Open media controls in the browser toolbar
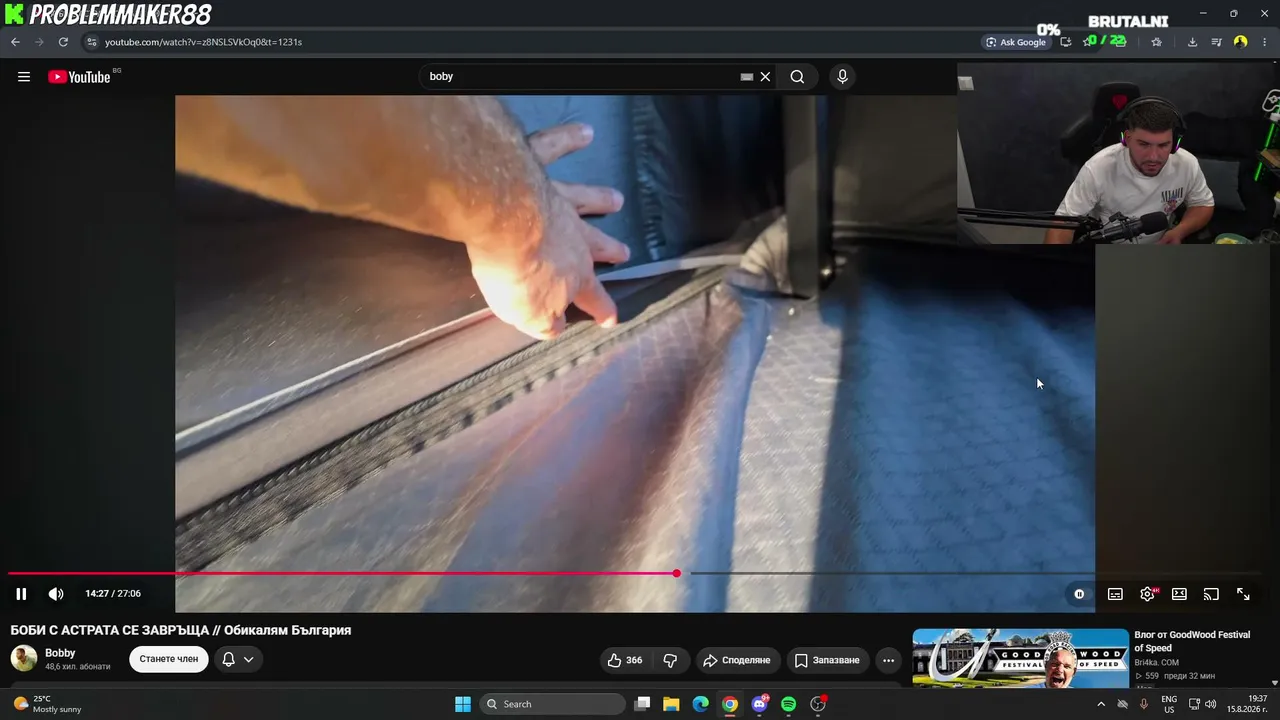The height and width of the screenshot is (720, 1280). 1217,42
